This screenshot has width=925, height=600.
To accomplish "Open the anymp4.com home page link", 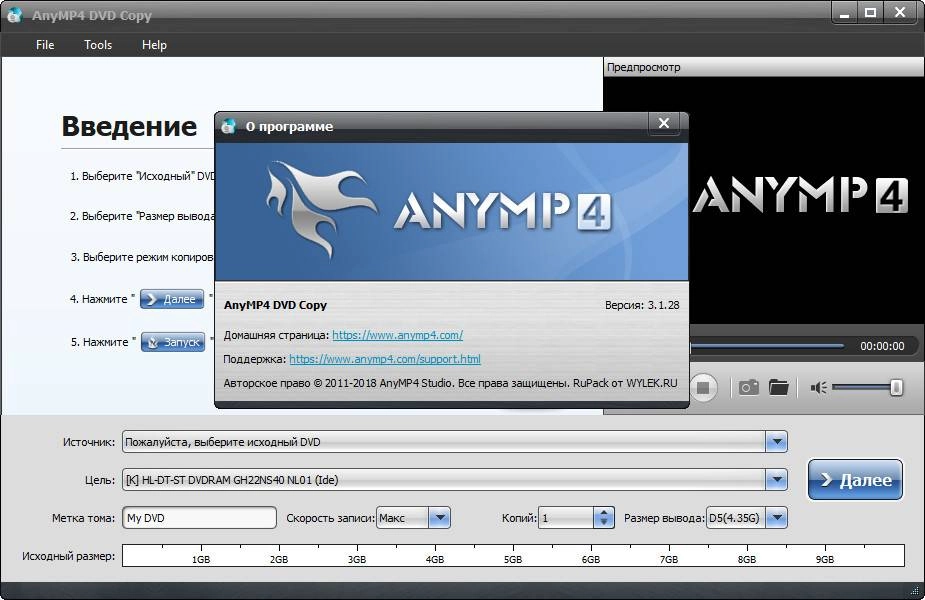I will (x=398, y=335).
